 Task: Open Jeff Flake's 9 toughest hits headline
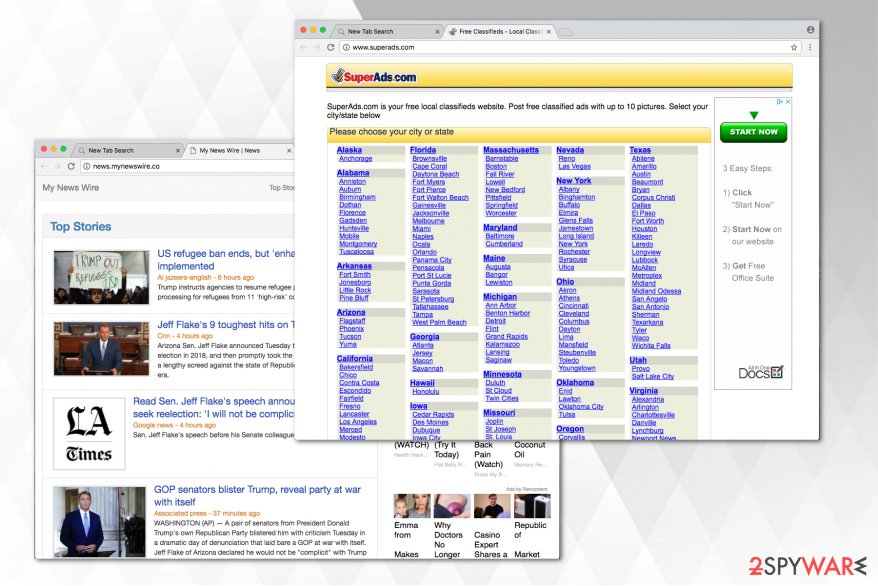tap(226, 325)
